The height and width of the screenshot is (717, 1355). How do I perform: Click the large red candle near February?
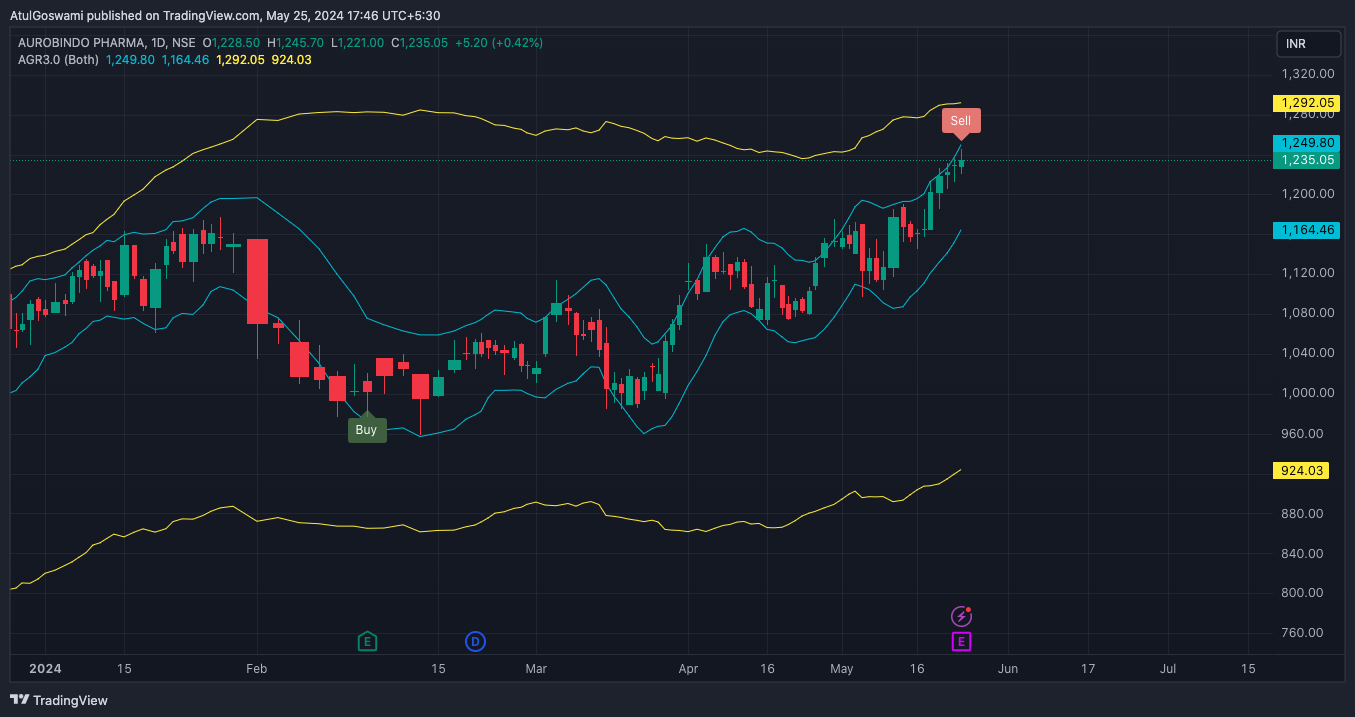tap(258, 281)
